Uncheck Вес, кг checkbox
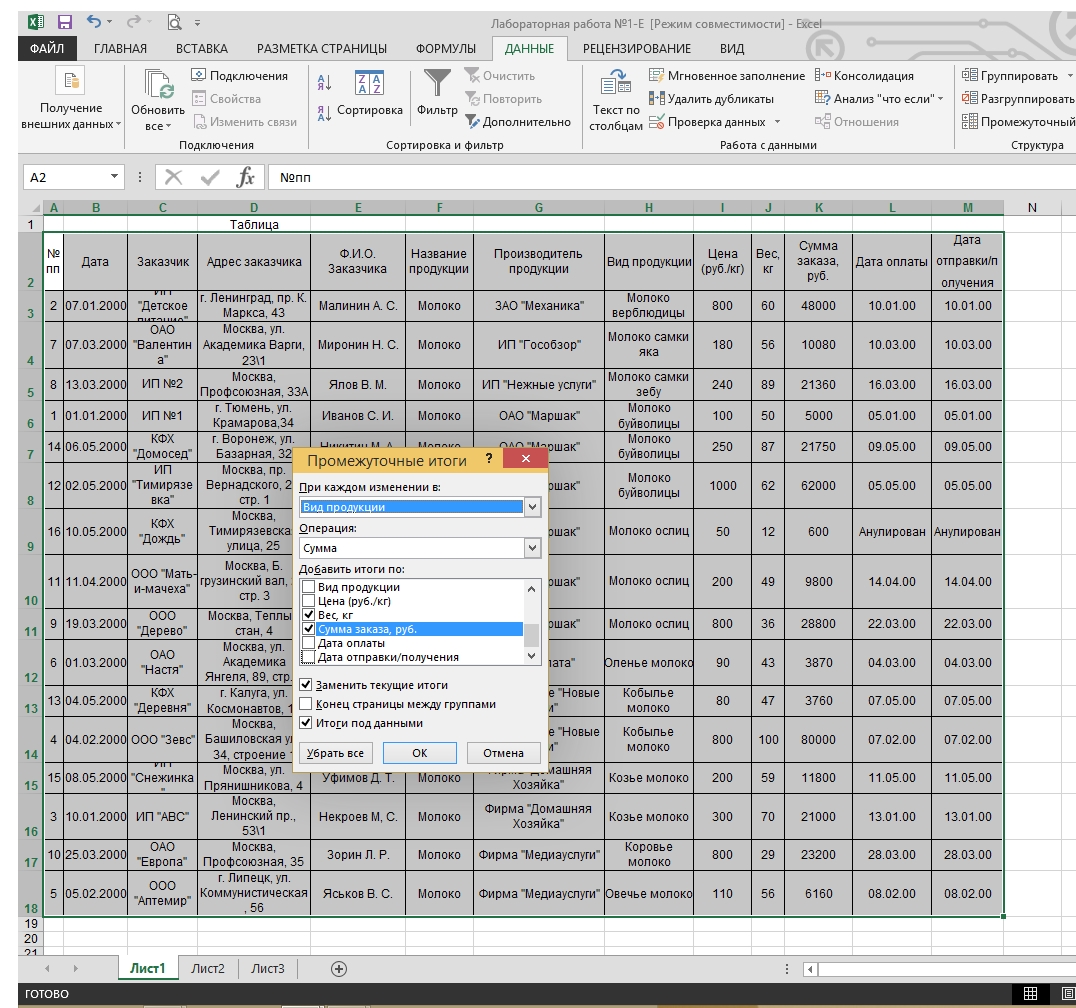The height and width of the screenshot is (1008, 1076). click(x=309, y=615)
